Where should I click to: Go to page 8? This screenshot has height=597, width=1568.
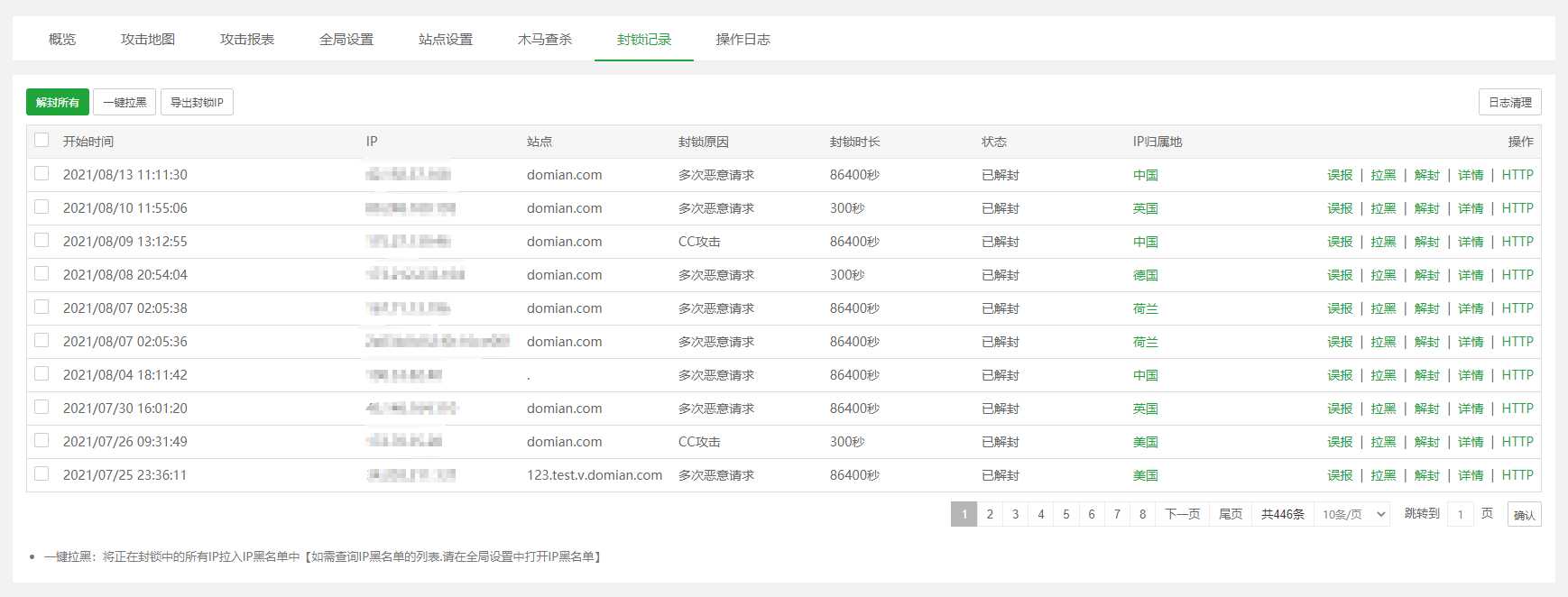[1142, 514]
